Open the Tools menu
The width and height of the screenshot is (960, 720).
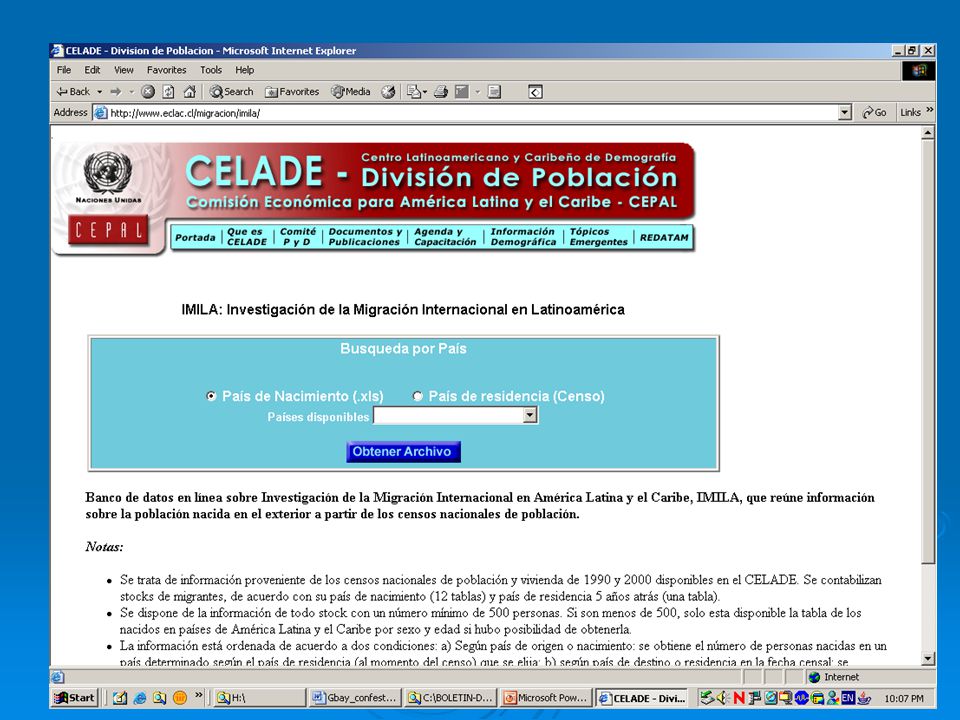coord(211,70)
